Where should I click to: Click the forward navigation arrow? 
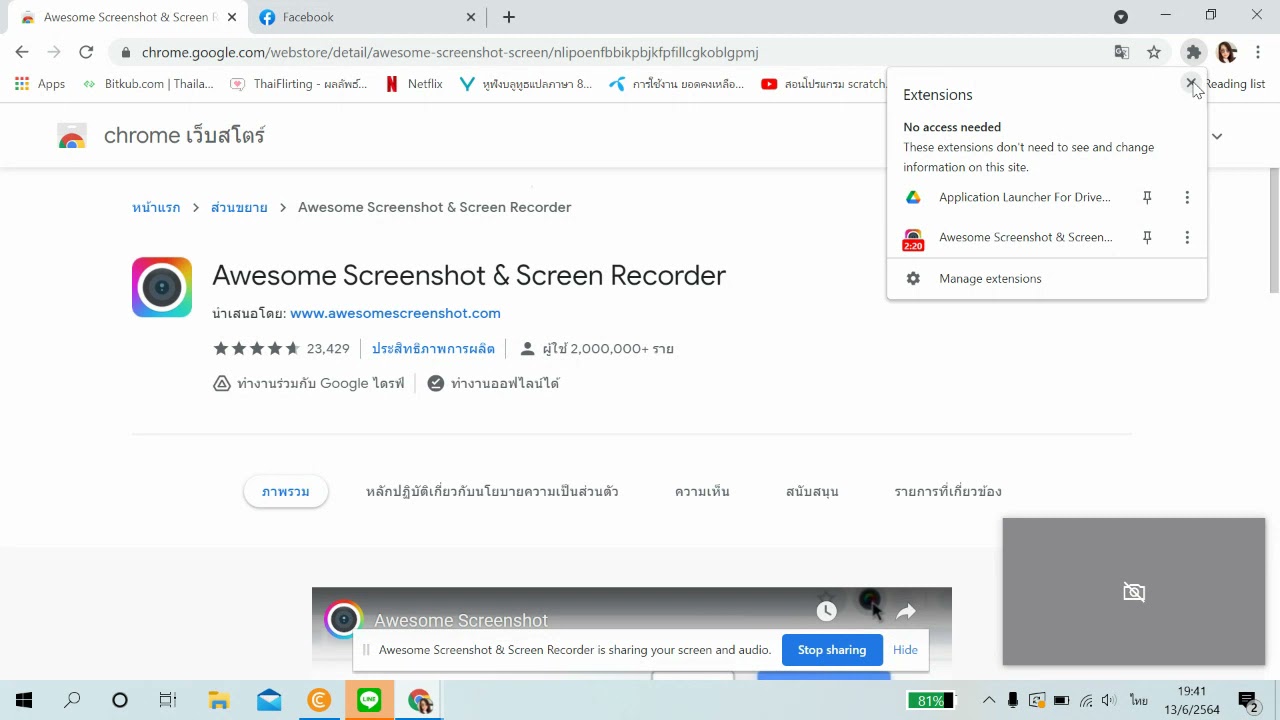(54, 52)
